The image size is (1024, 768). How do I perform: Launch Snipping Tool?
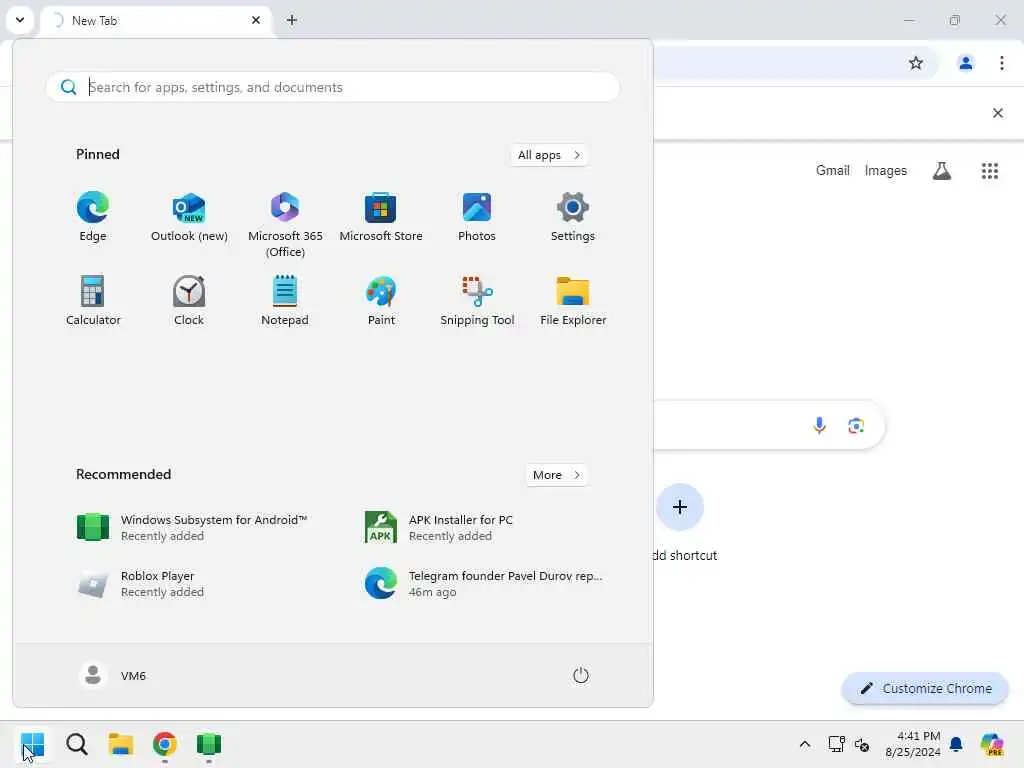click(477, 301)
